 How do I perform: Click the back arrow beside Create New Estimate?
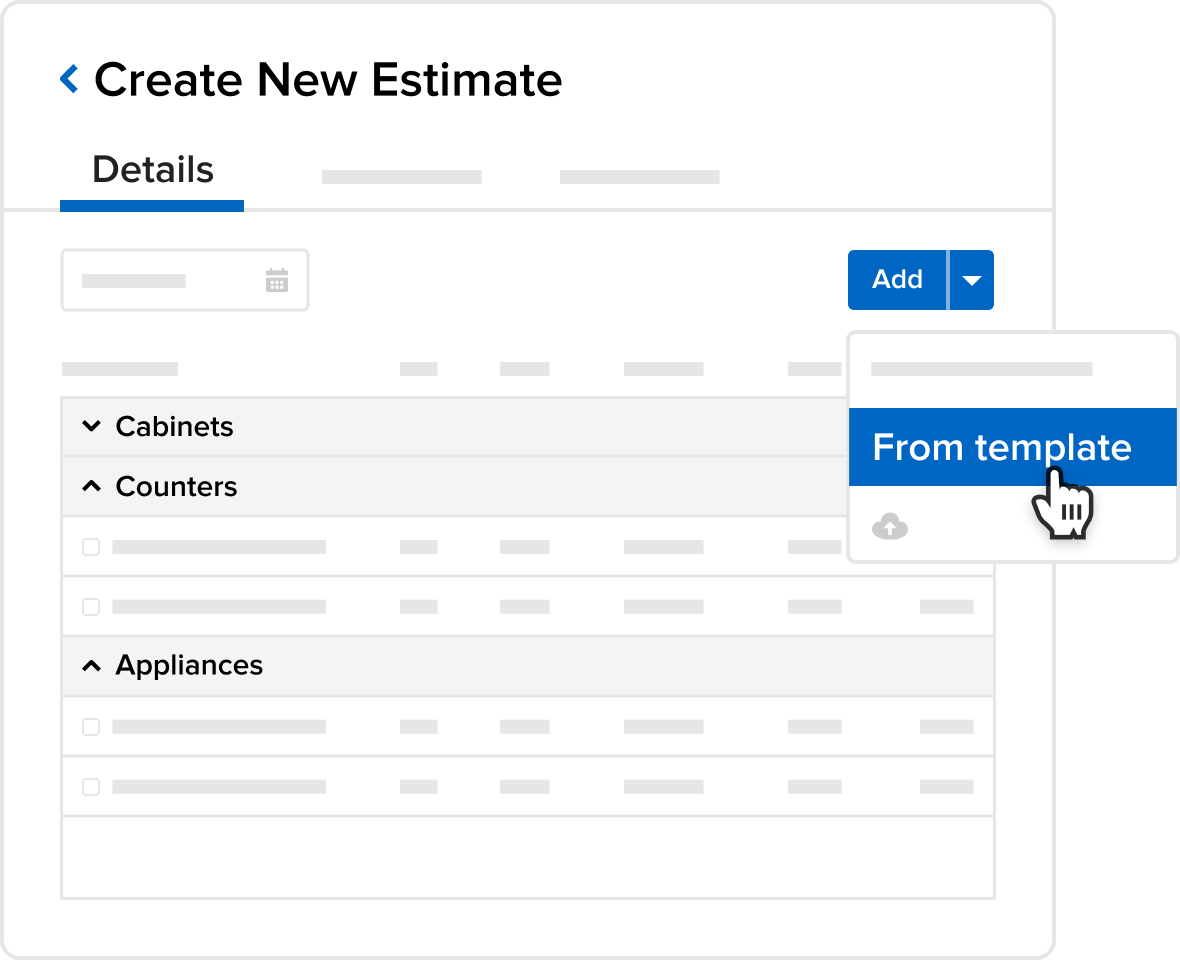tap(69, 79)
